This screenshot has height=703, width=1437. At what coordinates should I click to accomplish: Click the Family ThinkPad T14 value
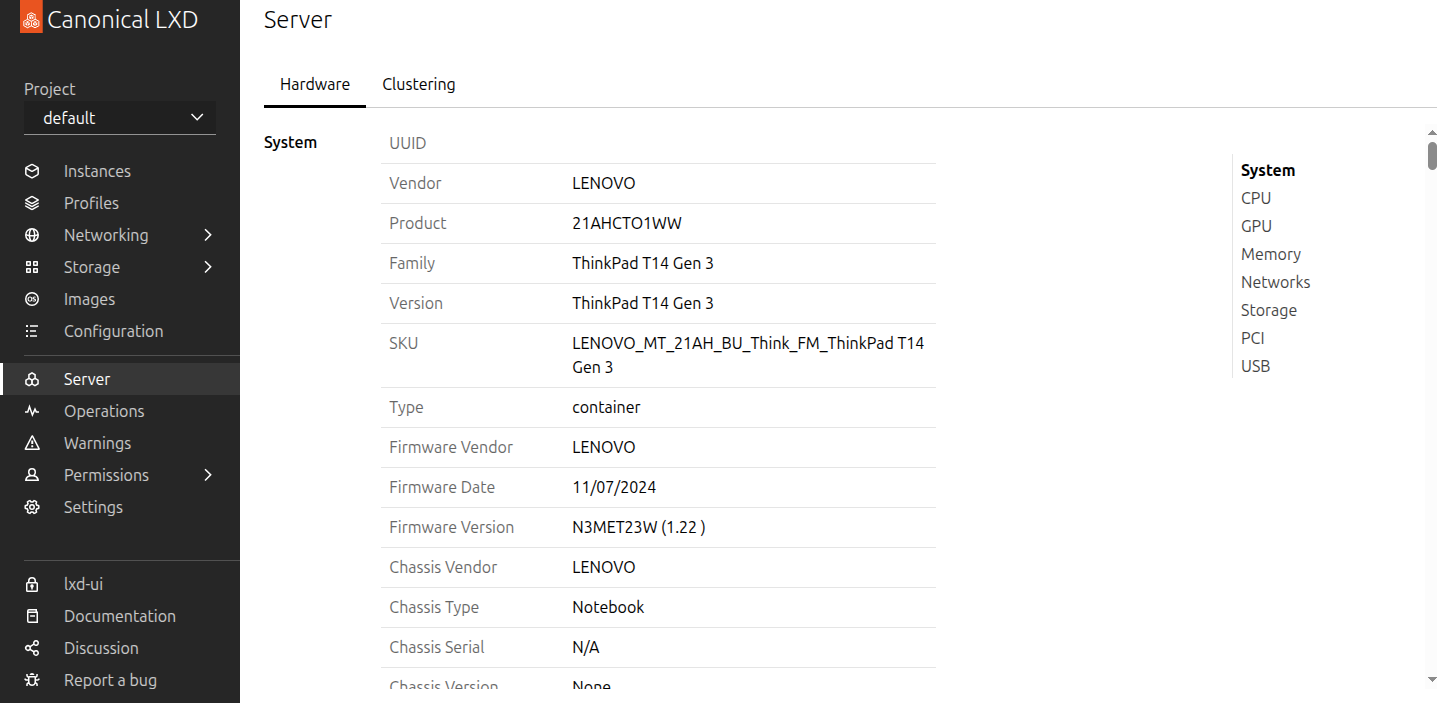pos(643,263)
